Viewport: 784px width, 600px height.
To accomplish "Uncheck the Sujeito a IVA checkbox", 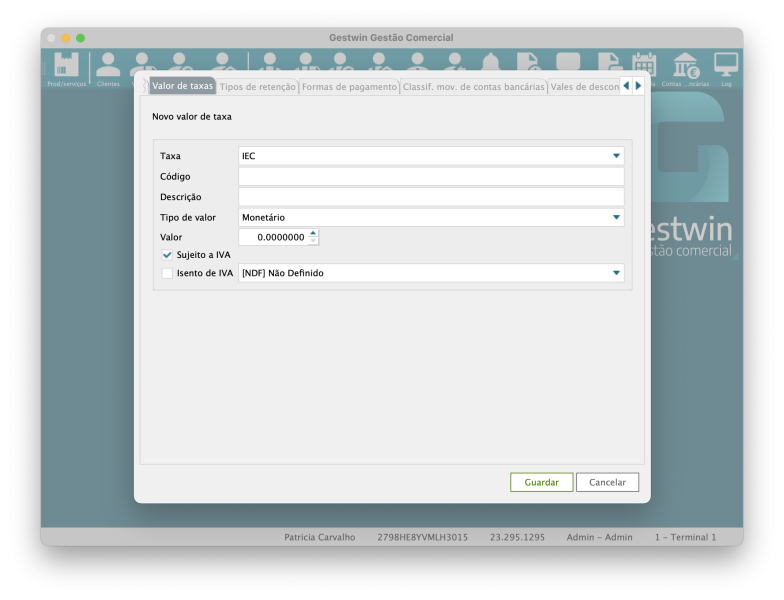I will click(168, 255).
